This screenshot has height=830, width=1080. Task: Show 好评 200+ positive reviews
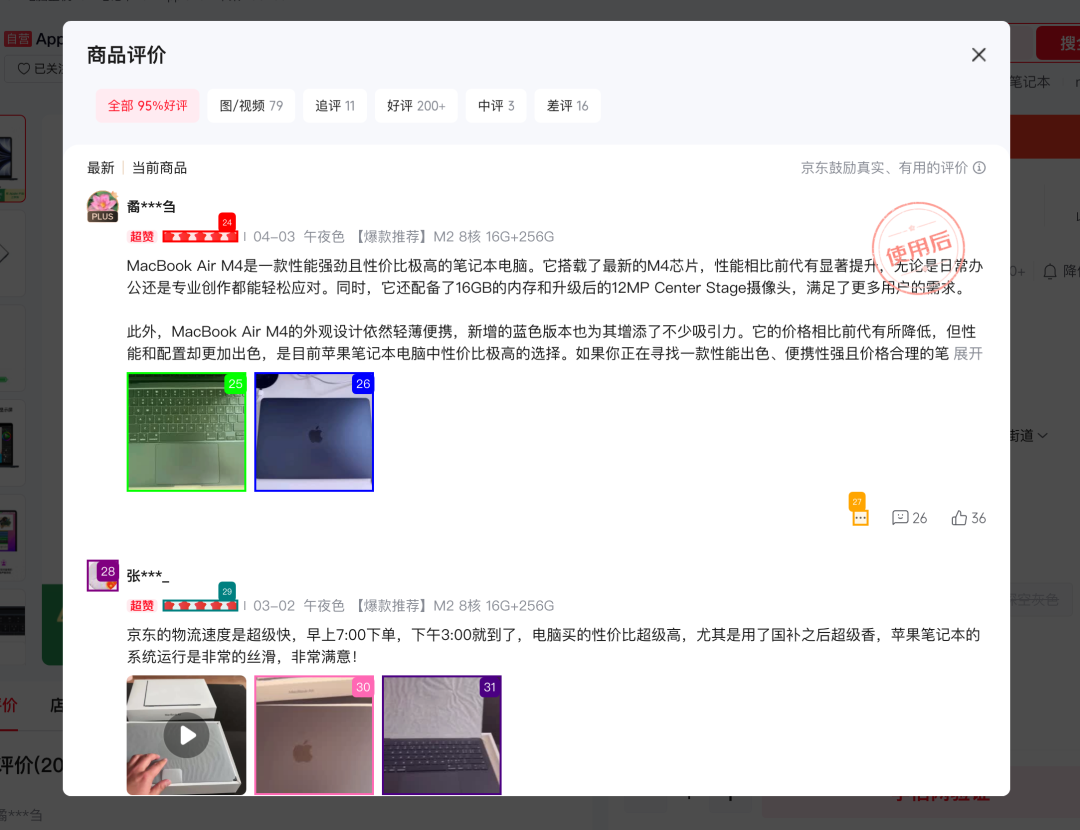tap(416, 105)
